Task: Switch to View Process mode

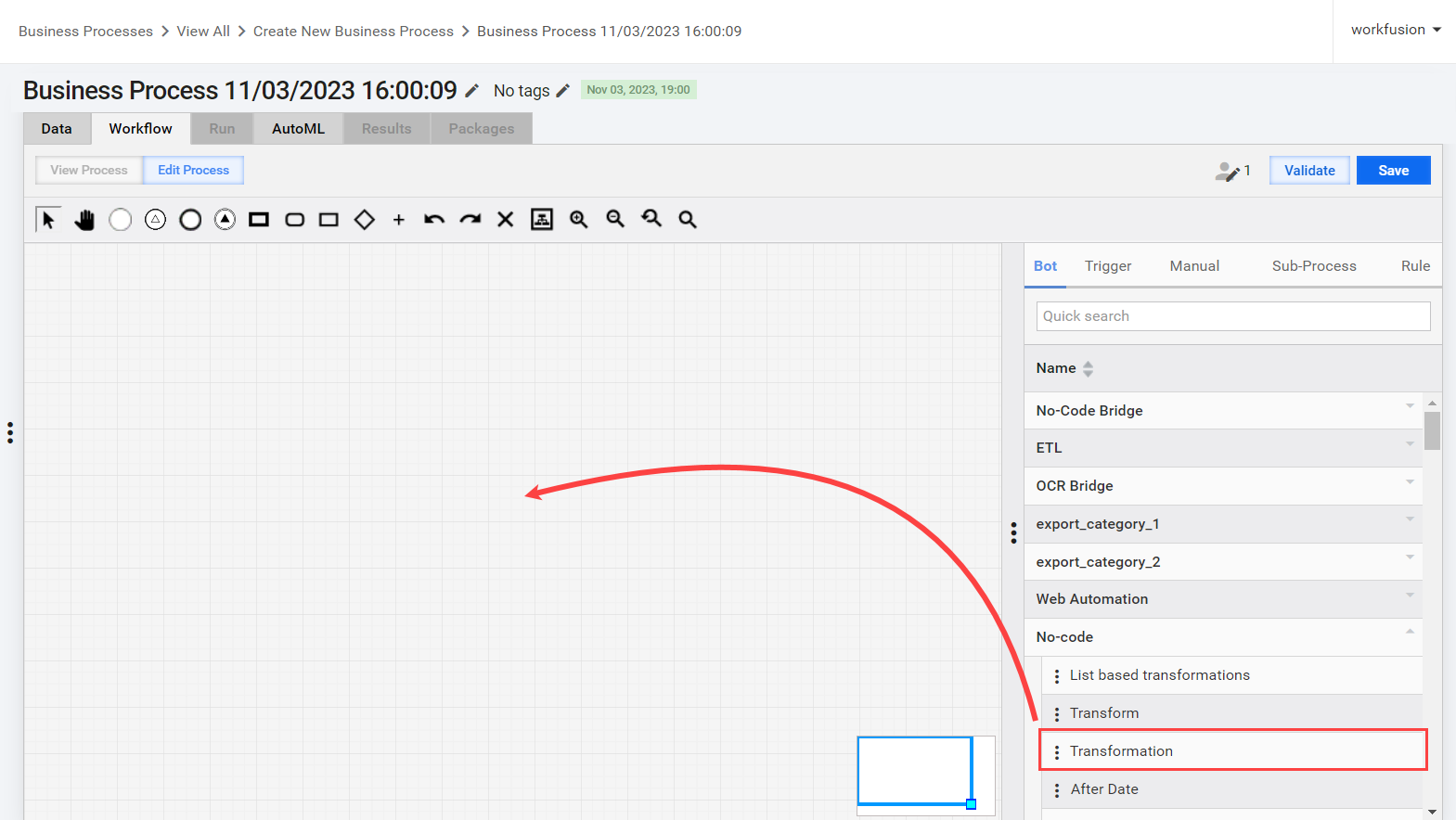Action: point(89,171)
